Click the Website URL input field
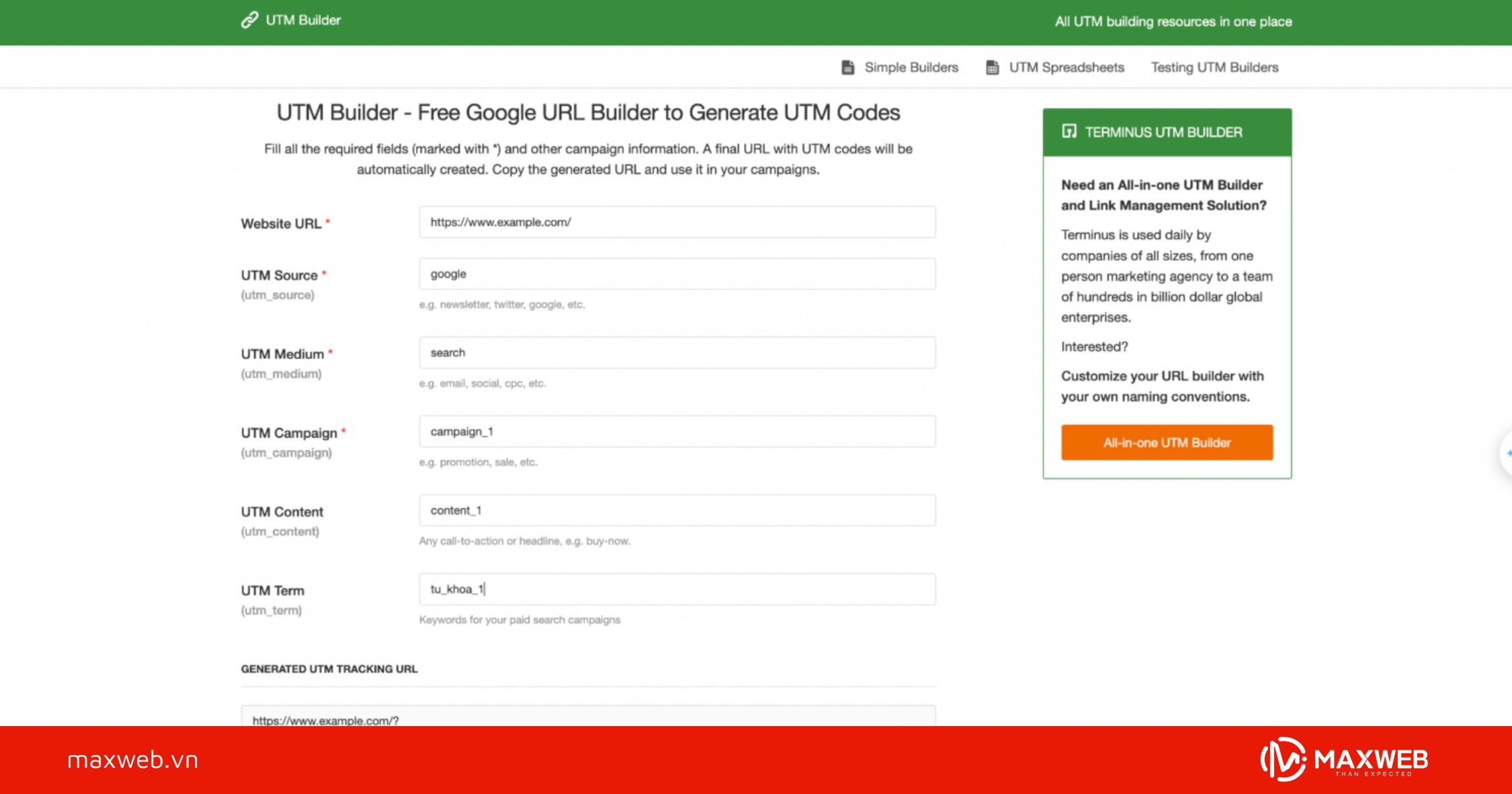Screen dimensions: 1512x794 pos(676,222)
